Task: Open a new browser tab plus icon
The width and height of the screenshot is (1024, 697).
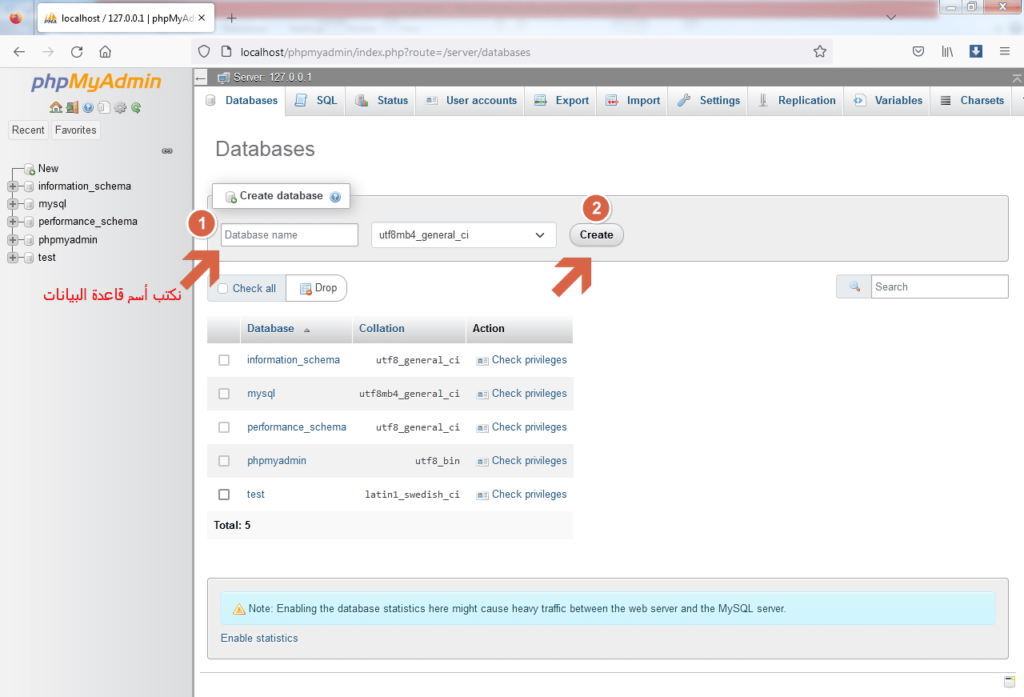Action: point(231,18)
